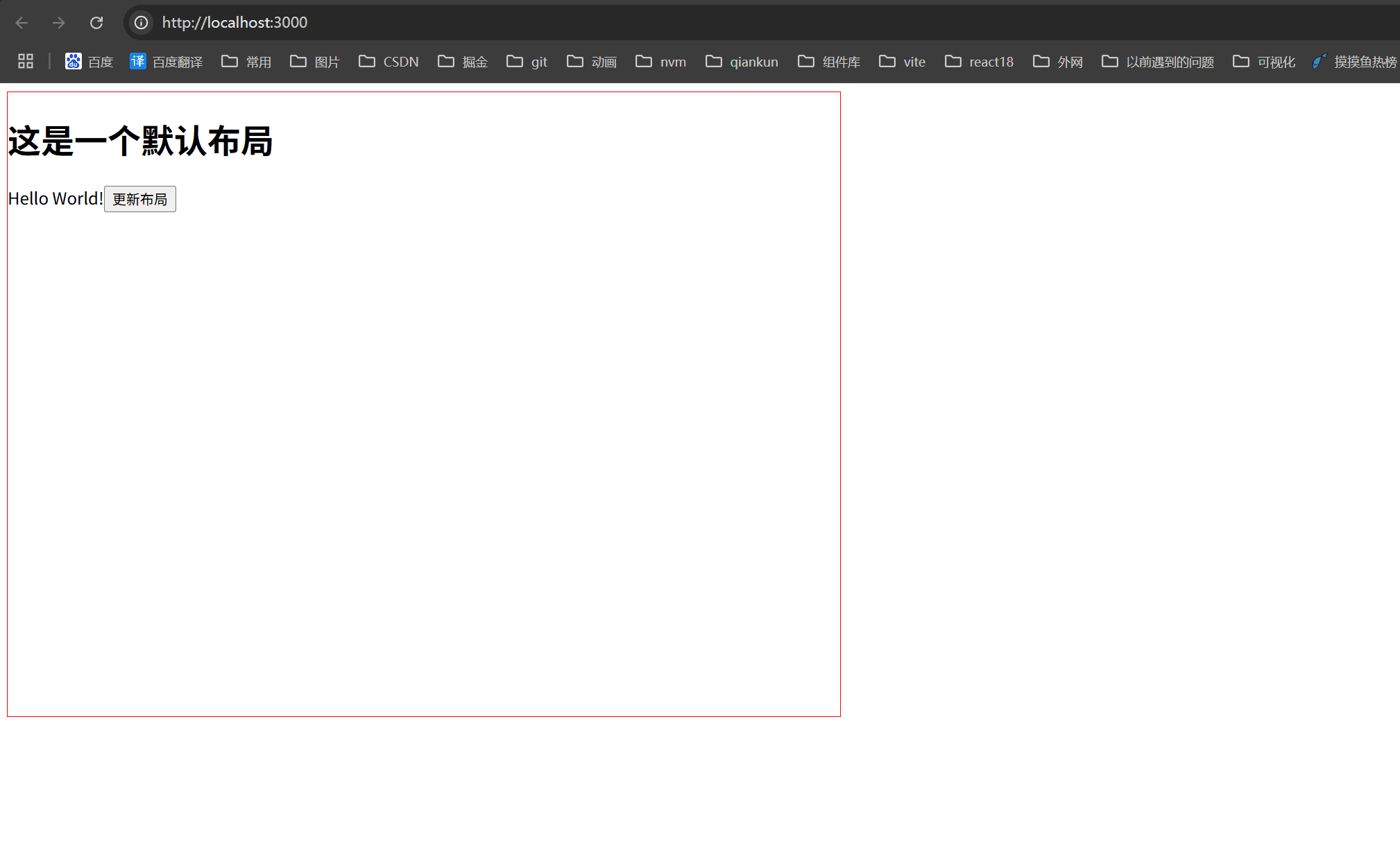Navigate forward using the forward arrow
Image resolution: width=1400 pixels, height=848 pixels.
[58, 22]
